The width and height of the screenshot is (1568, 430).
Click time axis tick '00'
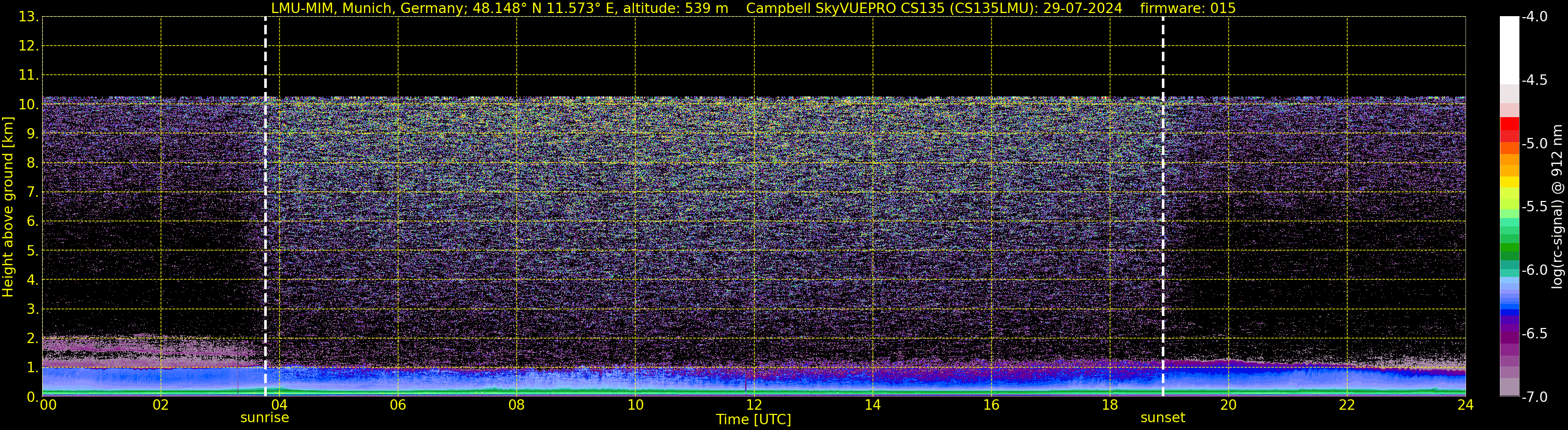pos(48,405)
